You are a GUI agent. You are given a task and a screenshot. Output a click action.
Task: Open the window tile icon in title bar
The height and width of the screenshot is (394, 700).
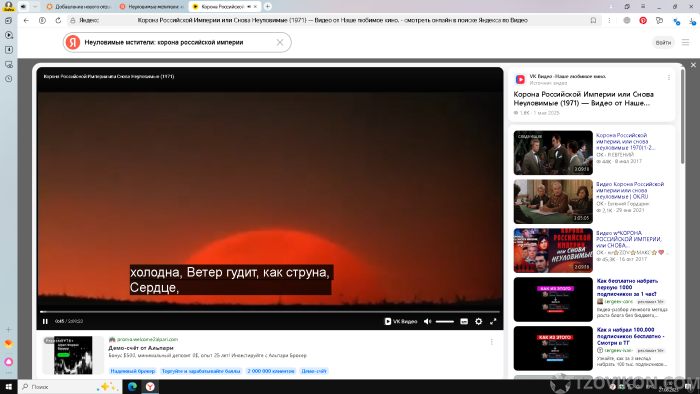[627, 6]
